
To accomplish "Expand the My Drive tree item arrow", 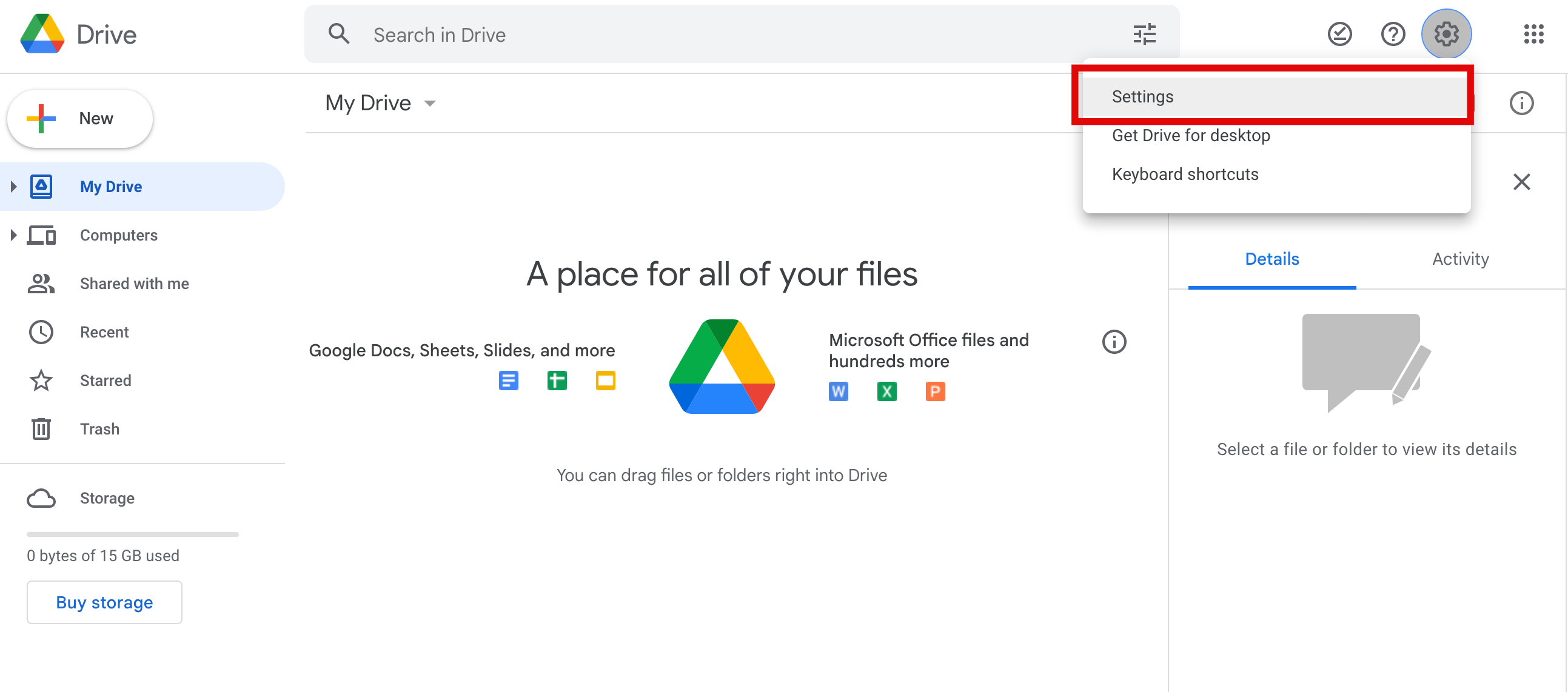I will pos(14,186).
